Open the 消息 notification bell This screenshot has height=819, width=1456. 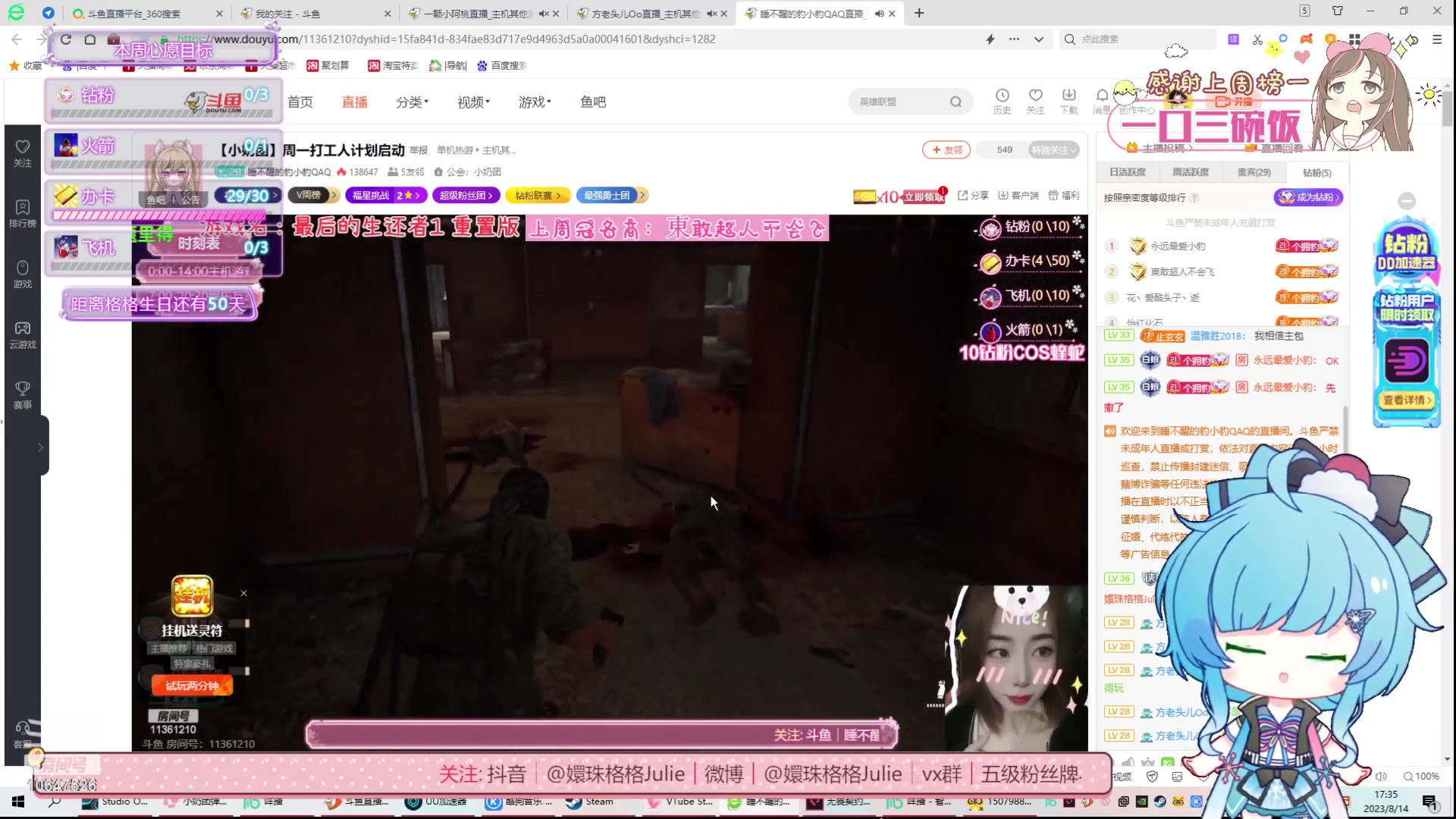(1102, 101)
